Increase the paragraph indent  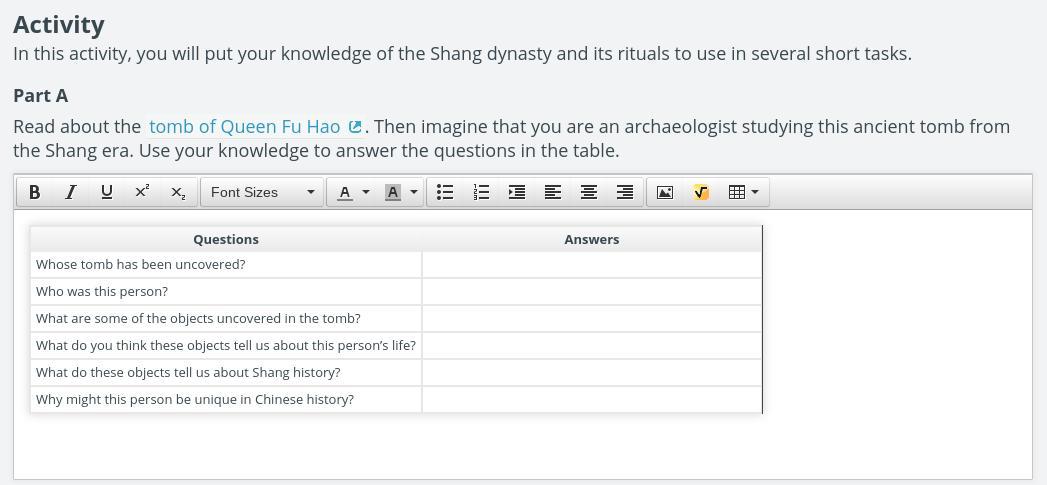tap(517, 192)
